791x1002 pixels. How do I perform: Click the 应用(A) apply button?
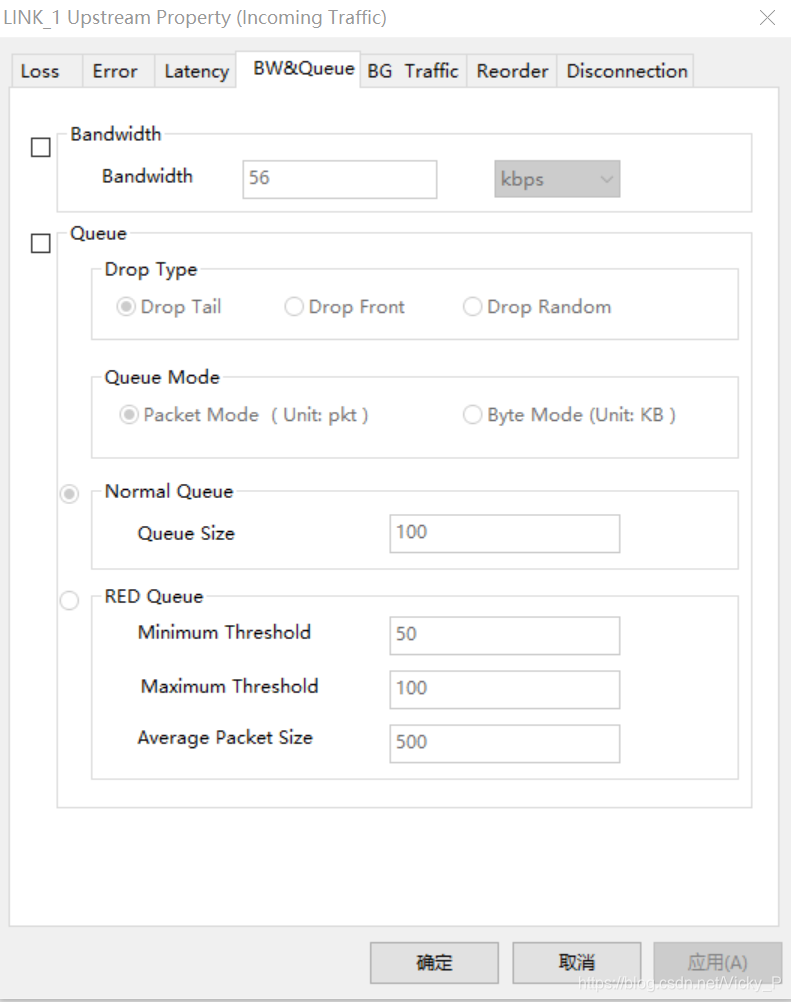[x=718, y=963]
